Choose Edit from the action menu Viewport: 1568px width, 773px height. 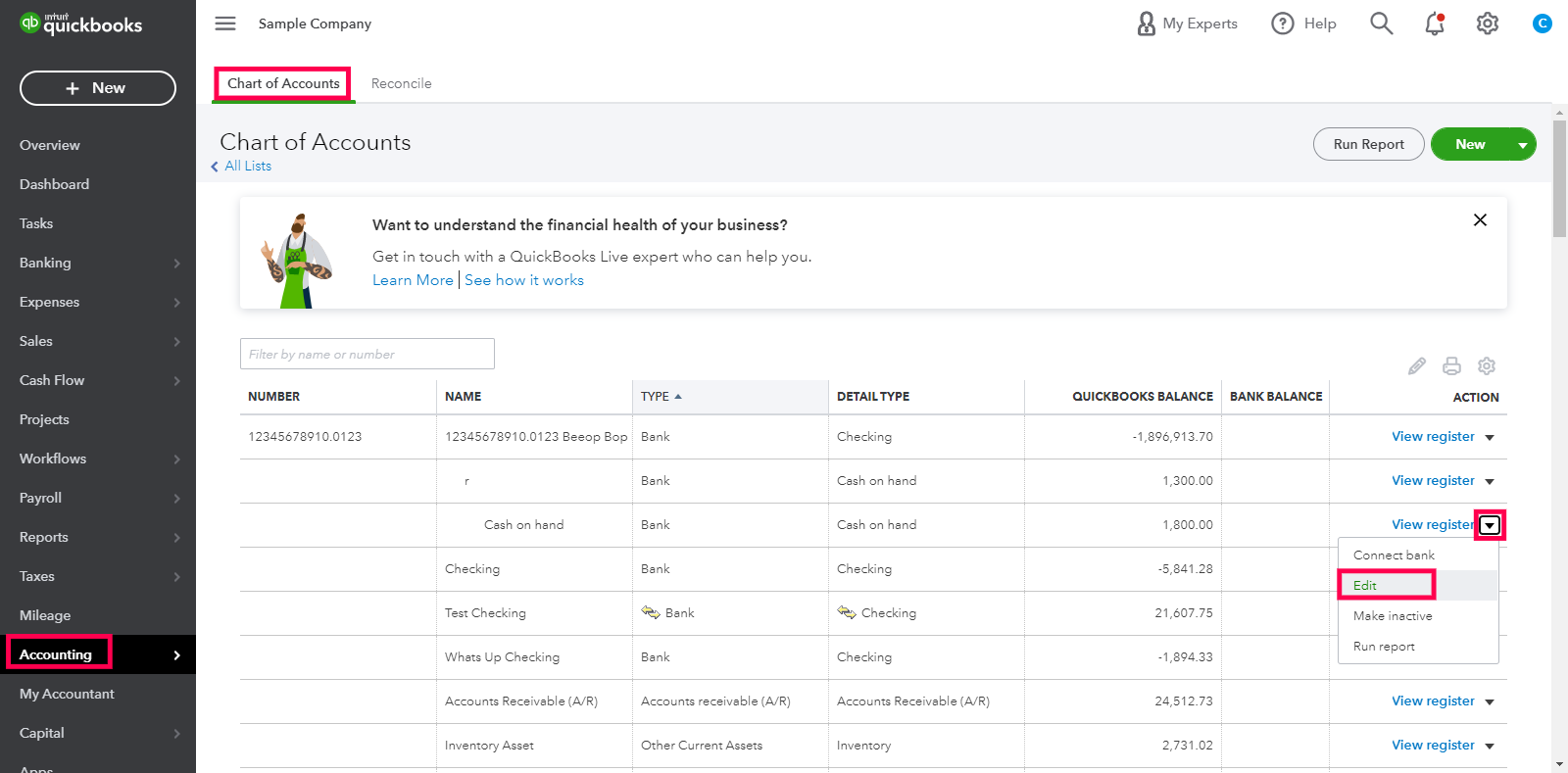[1418, 585]
